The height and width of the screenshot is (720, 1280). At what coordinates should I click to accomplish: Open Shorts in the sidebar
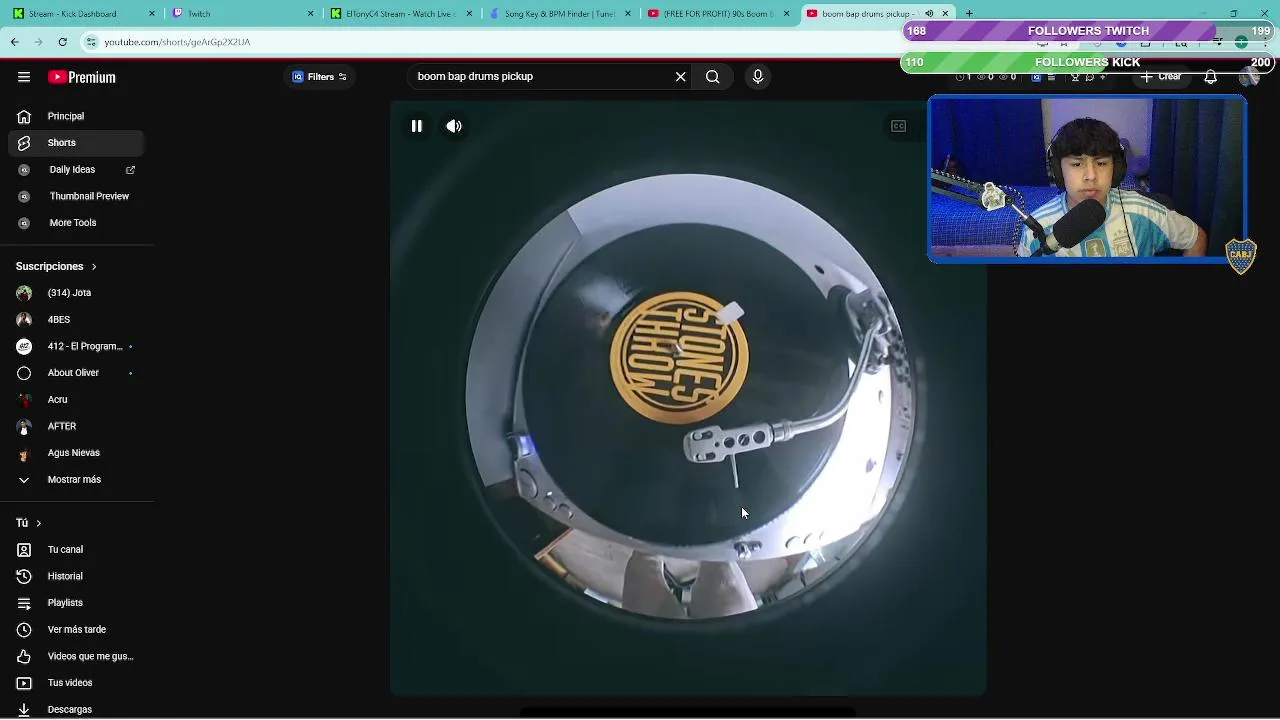click(76, 143)
